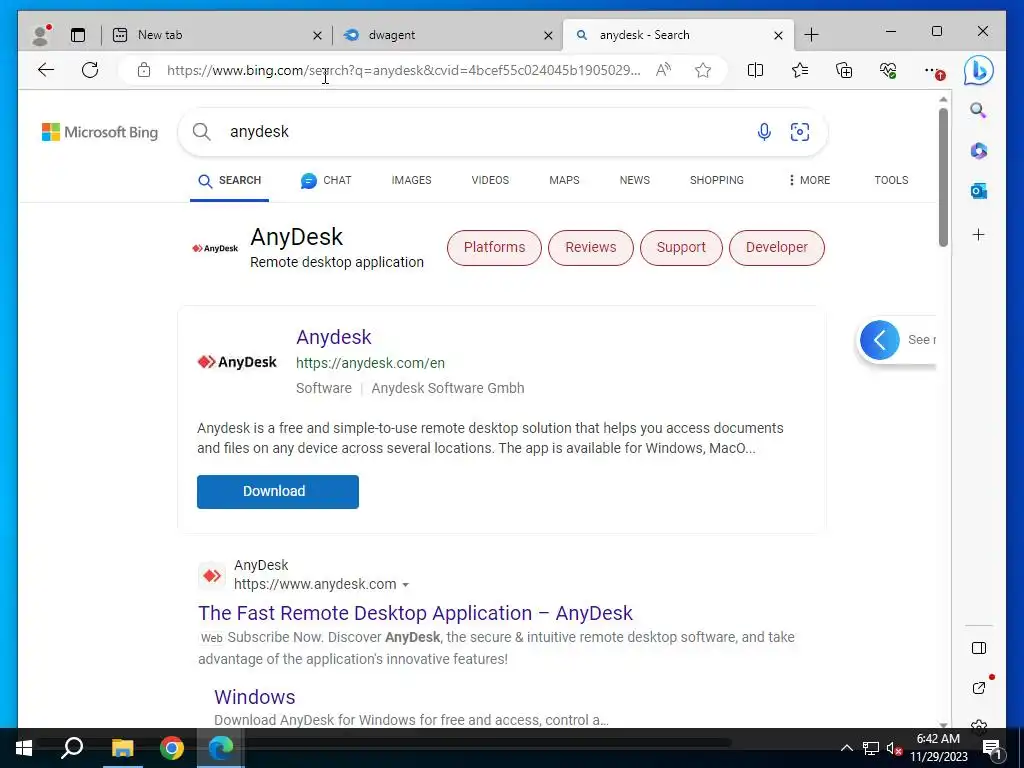View site information lock icon
This screenshot has height=768, width=1024.
tap(144, 70)
